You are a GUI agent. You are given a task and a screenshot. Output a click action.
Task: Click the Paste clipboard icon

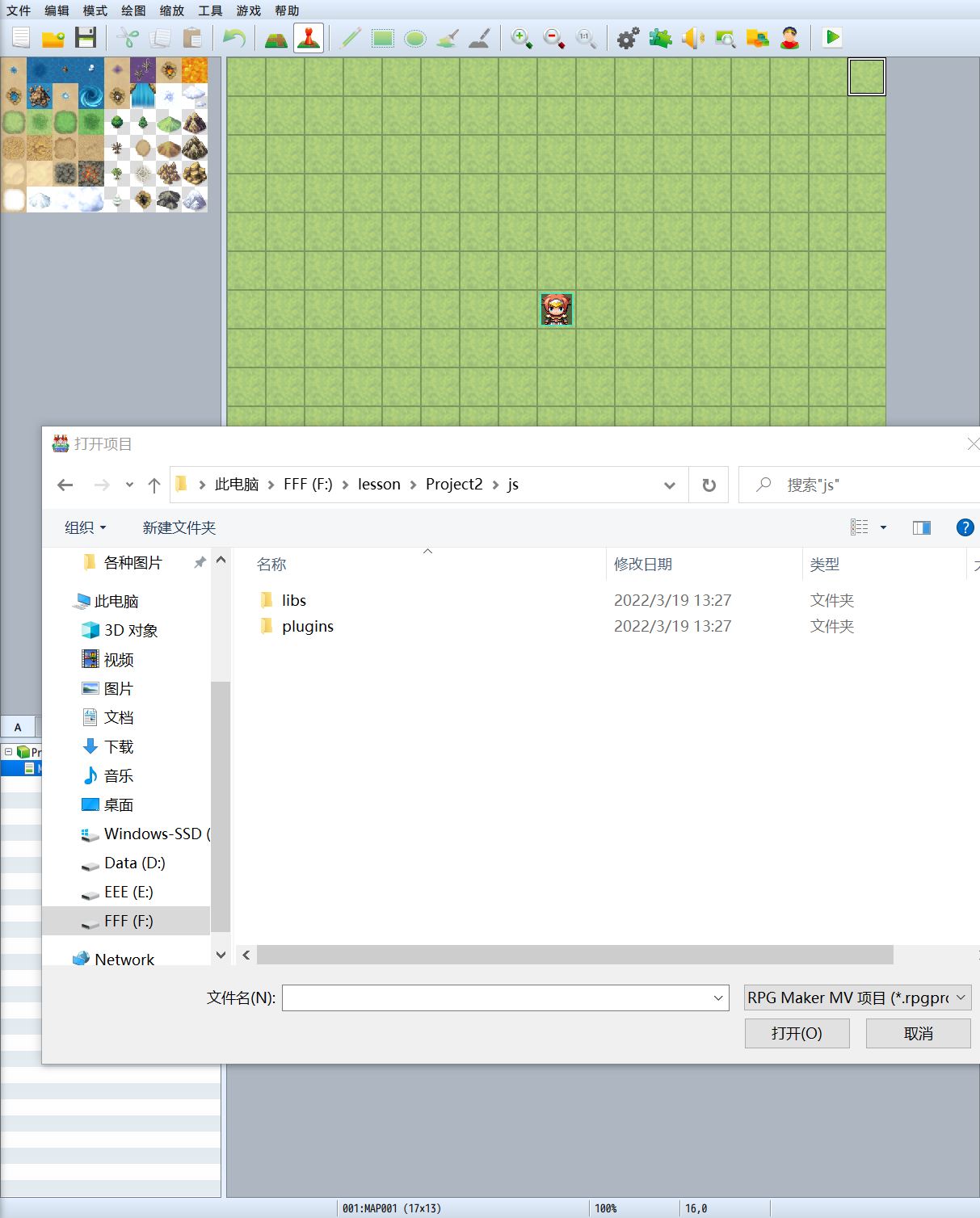click(192, 38)
